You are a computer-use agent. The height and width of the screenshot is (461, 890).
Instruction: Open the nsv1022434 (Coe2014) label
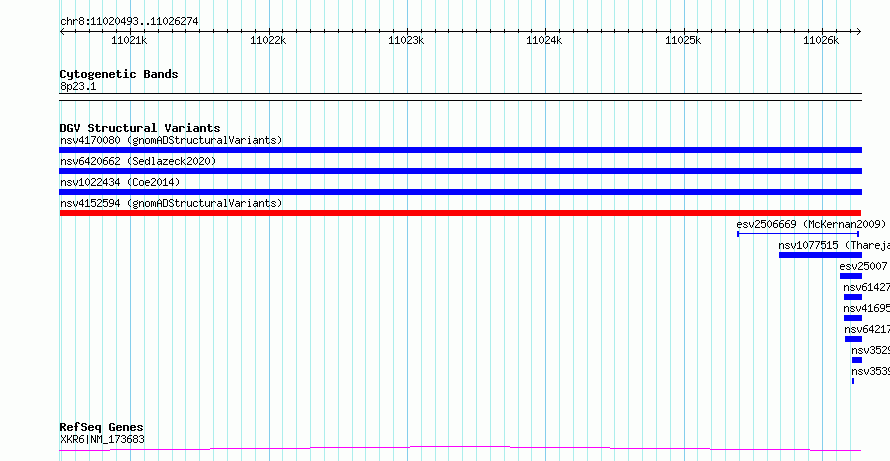(x=120, y=182)
